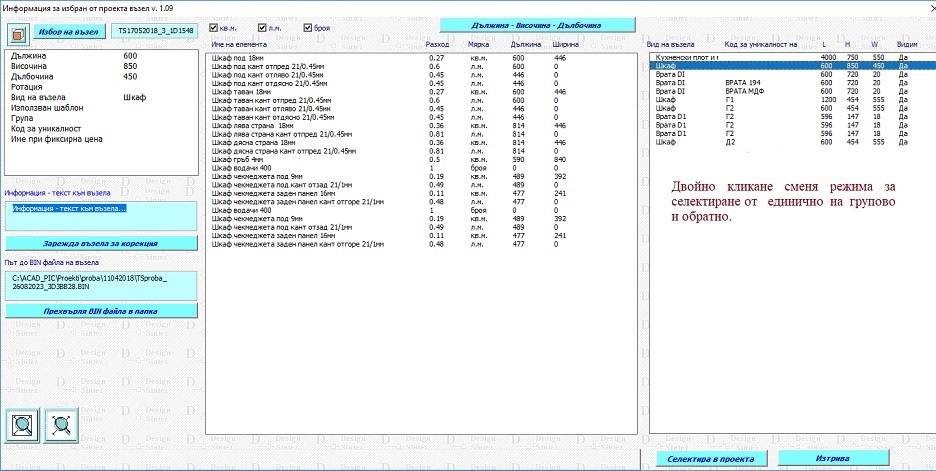Toggle the л.м. checkbox

(x=261, y=27)
